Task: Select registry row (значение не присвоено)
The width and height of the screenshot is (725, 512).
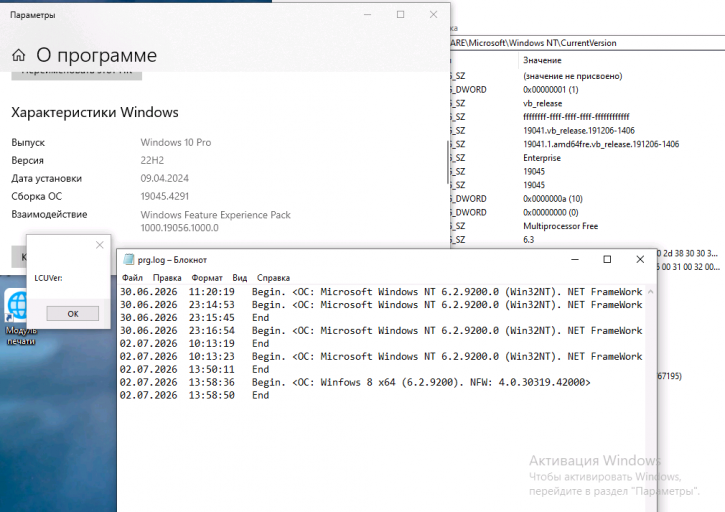Action: point(572,76)
